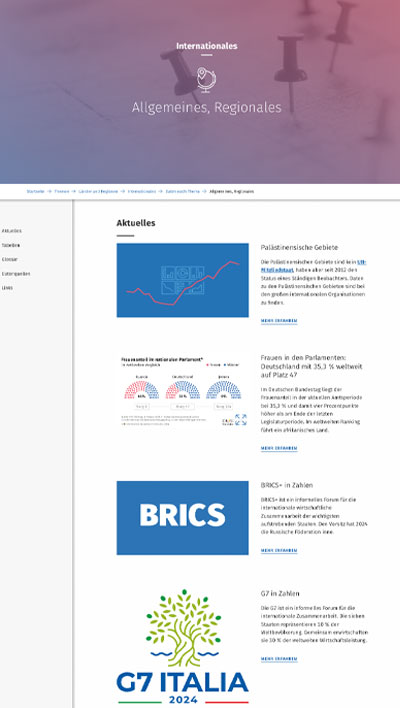
Task: Open the UN-Mitgliedstaat inline link
Action: 314,266
